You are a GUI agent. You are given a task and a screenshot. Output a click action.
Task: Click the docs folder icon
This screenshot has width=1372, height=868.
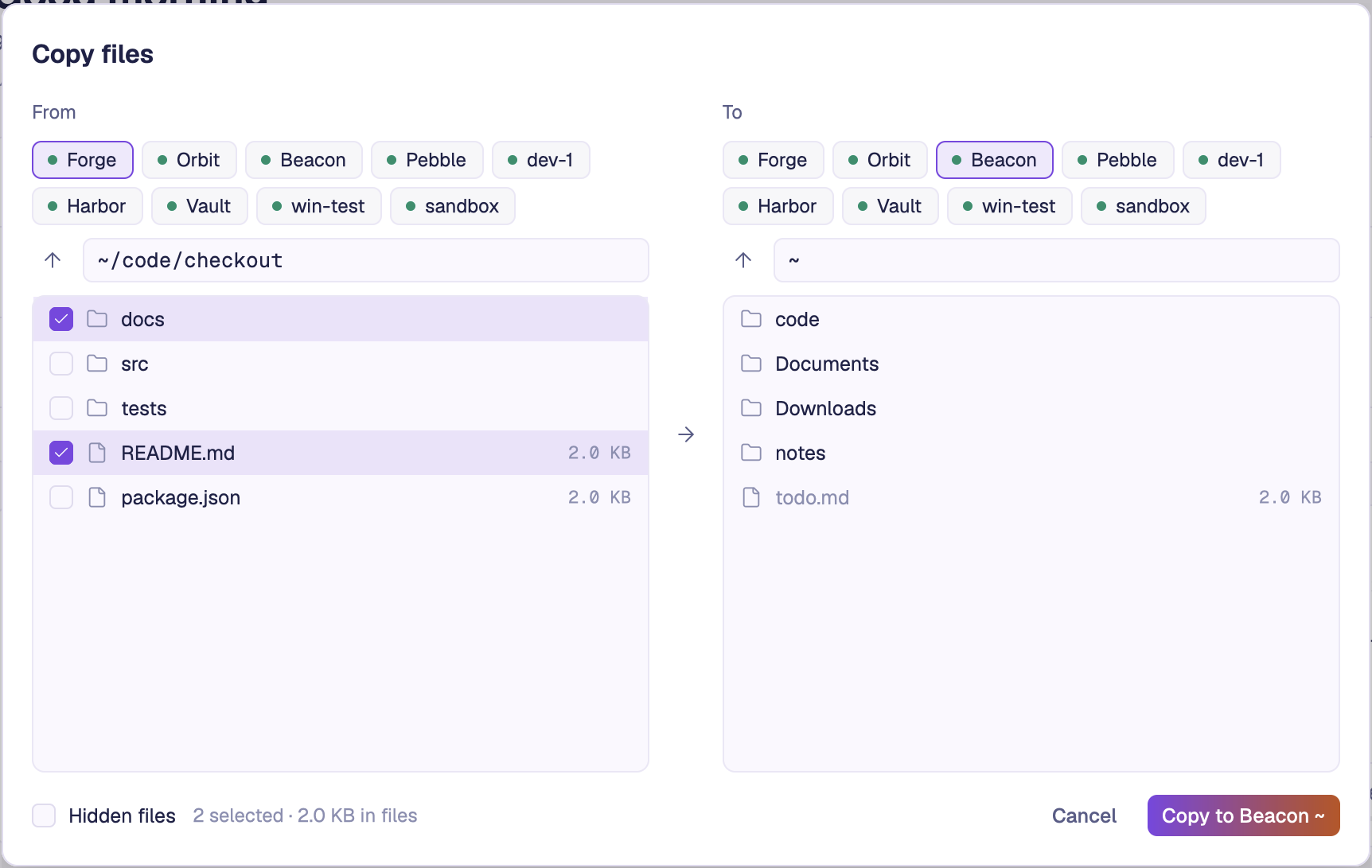click(97, 319)
